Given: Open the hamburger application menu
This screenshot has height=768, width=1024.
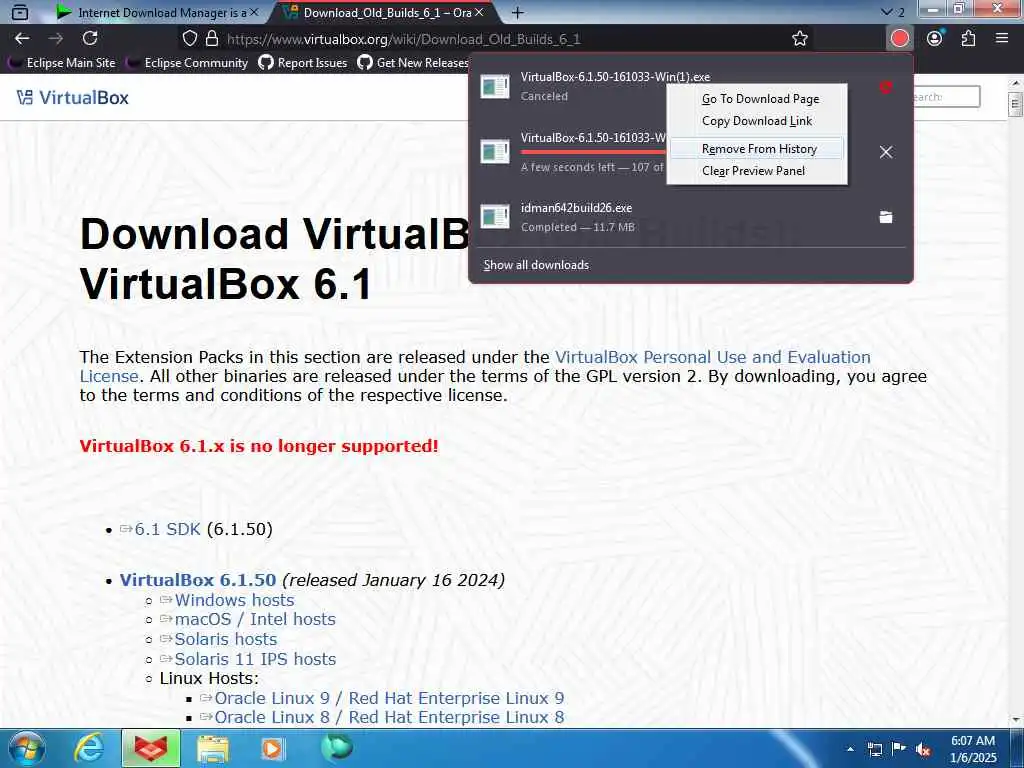Looking at the screenshot, I should click(x=1002, y=38).
